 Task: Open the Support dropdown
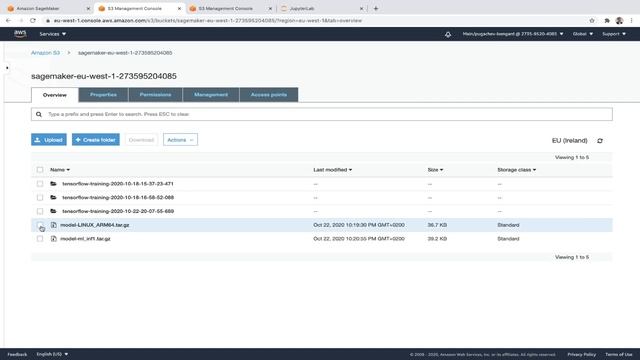(614, 34)
